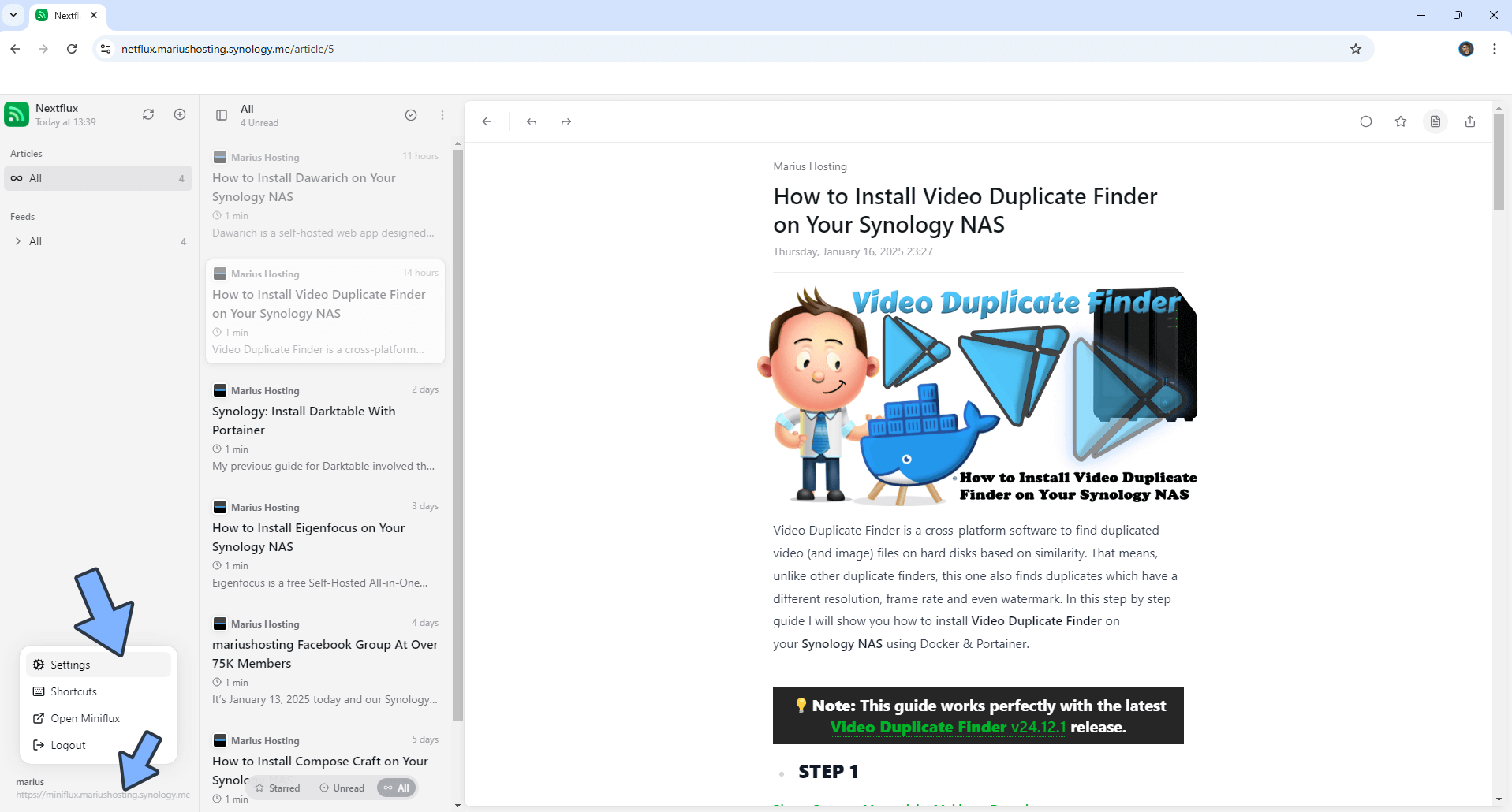Open Shortcuts from user menu
Viewport: 1512px width, 812px height.
(x=99, y=691)
